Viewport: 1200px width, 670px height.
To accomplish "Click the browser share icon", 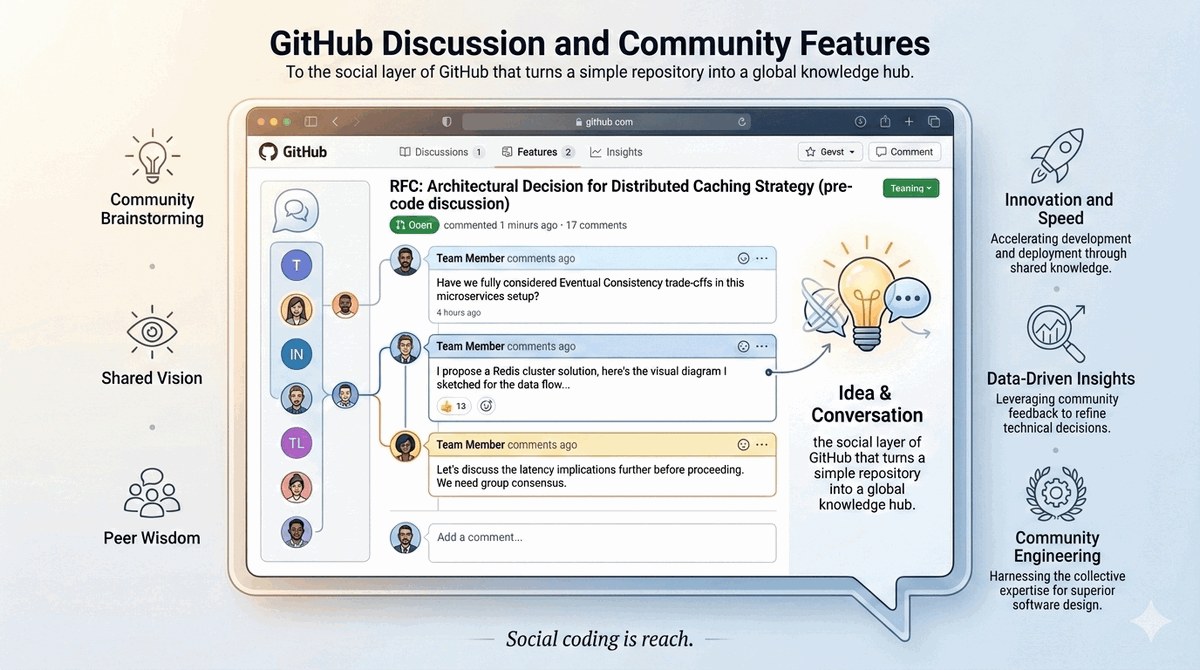I will pos(885,122).
